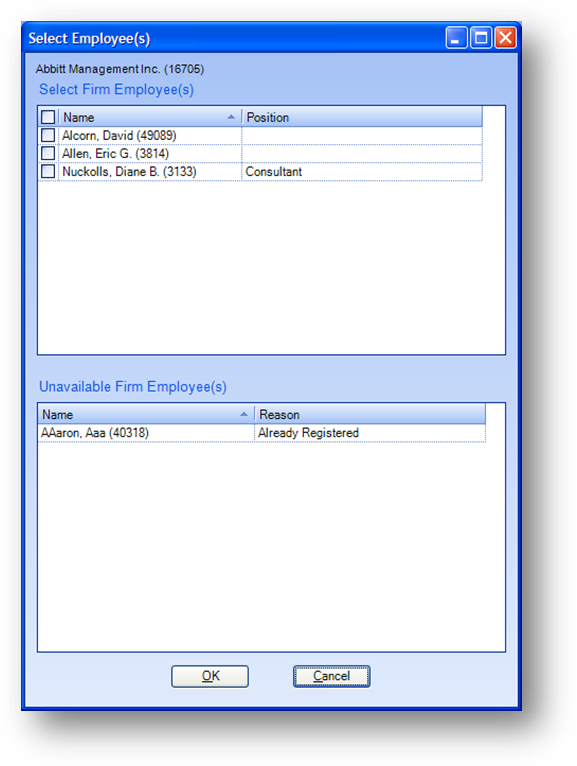Toggle the select-all checkbox in Name header
577x766 pixels.
48,117
